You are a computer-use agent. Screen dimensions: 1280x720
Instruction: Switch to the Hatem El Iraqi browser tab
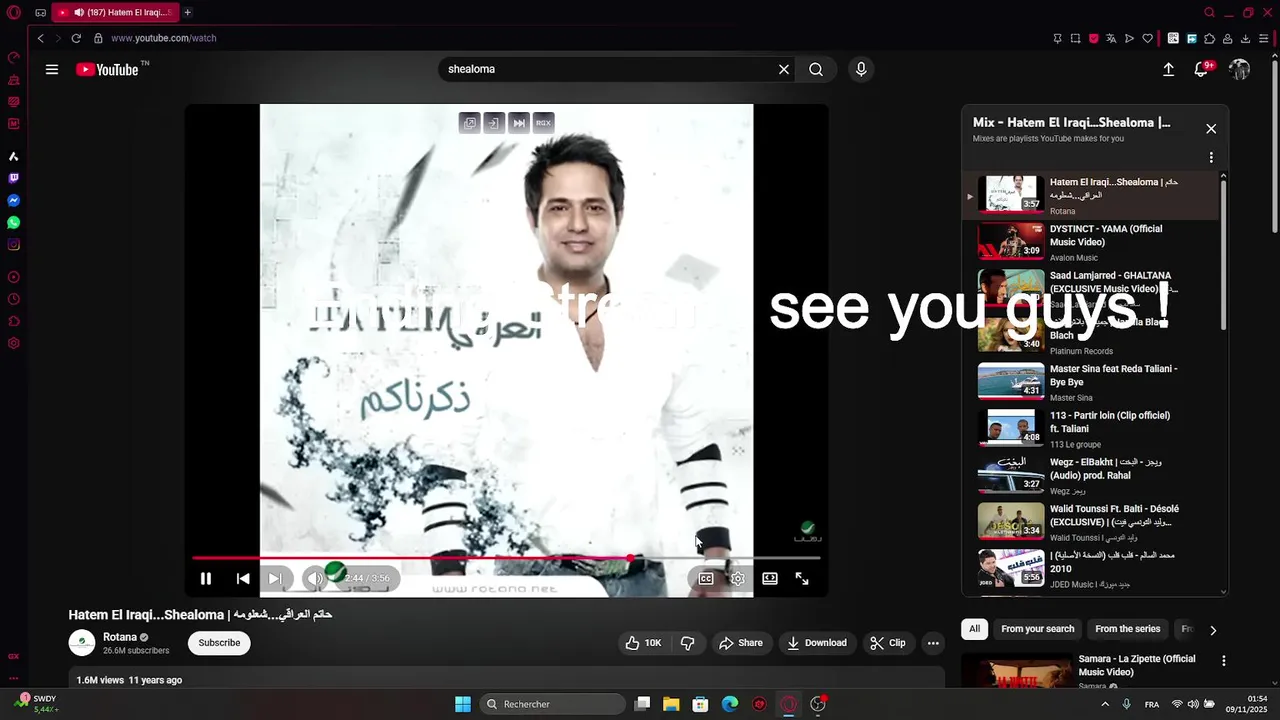click(x=114, y=12)
